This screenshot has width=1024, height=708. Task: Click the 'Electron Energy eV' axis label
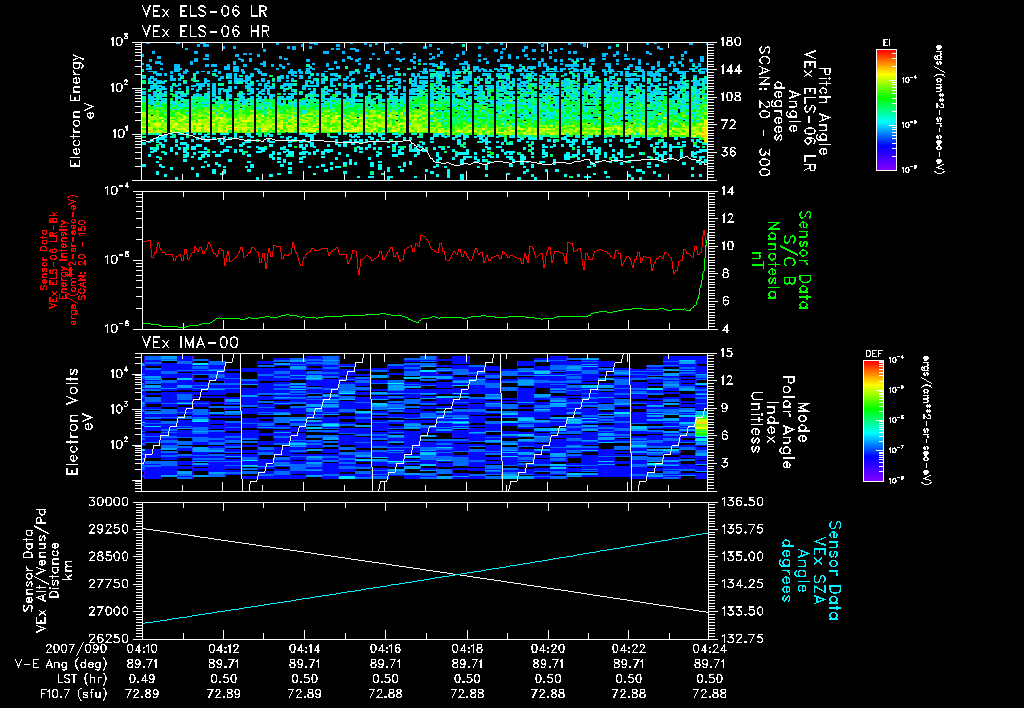click(82, 111)
